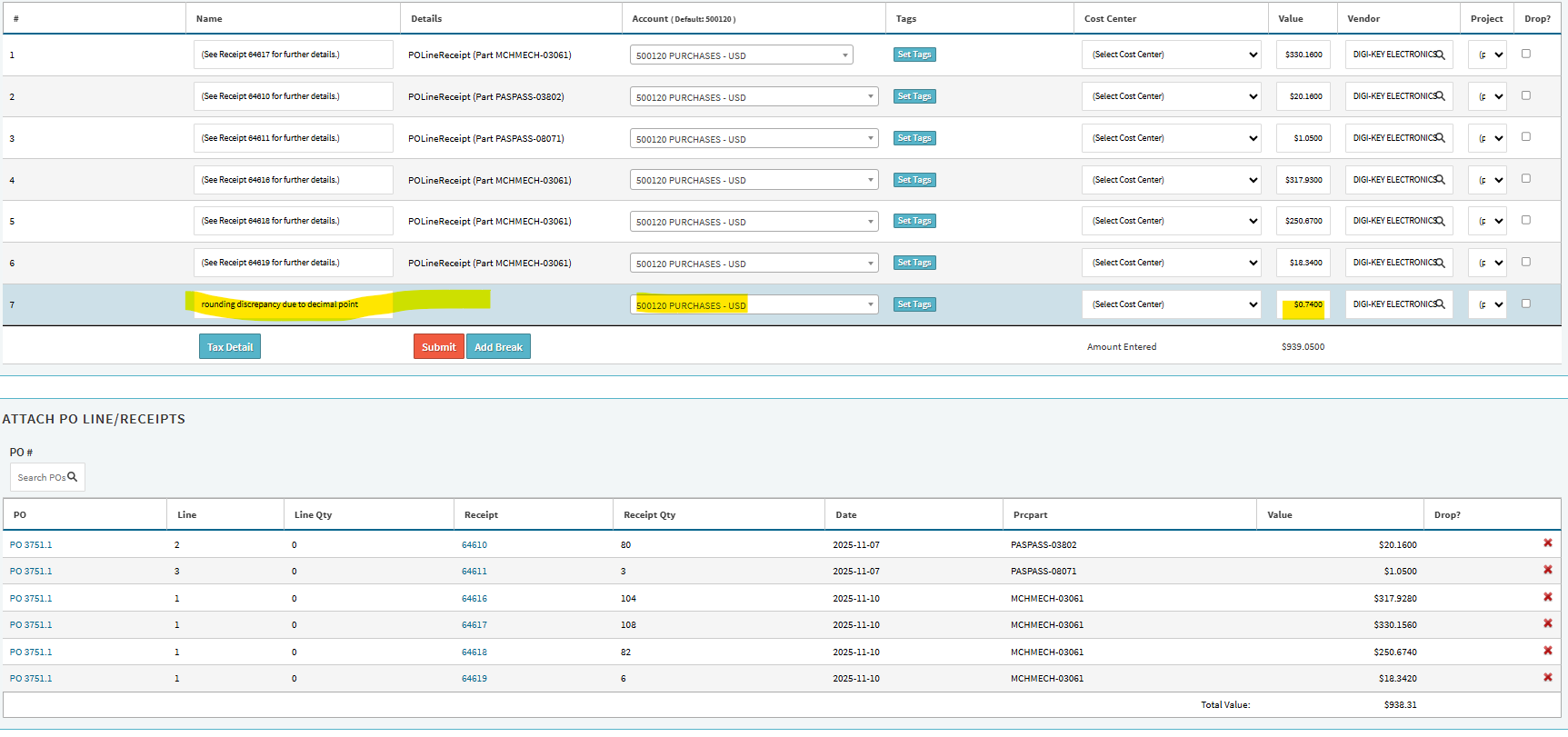Click vendor search icon on row 7
Image resolution: width=1568 pixels, height=737 pixels.
[x=1440, y=304]
